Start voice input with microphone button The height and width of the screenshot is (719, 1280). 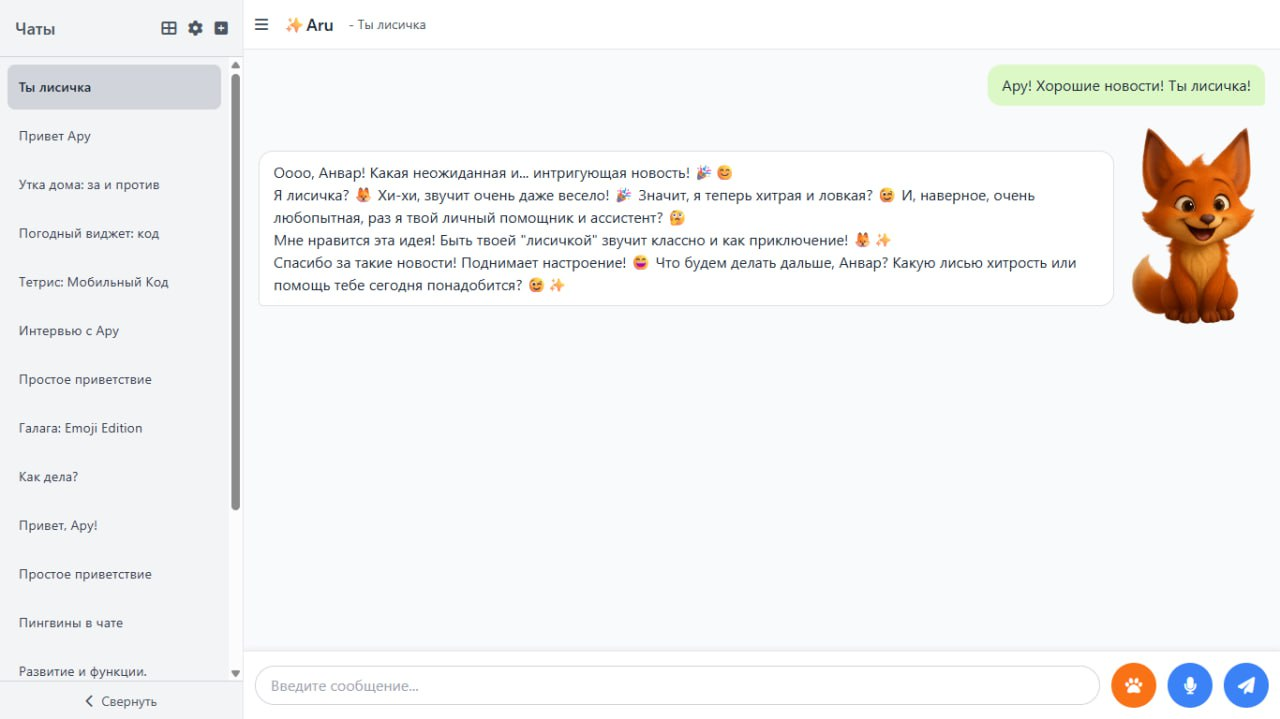click(1190, 686)
